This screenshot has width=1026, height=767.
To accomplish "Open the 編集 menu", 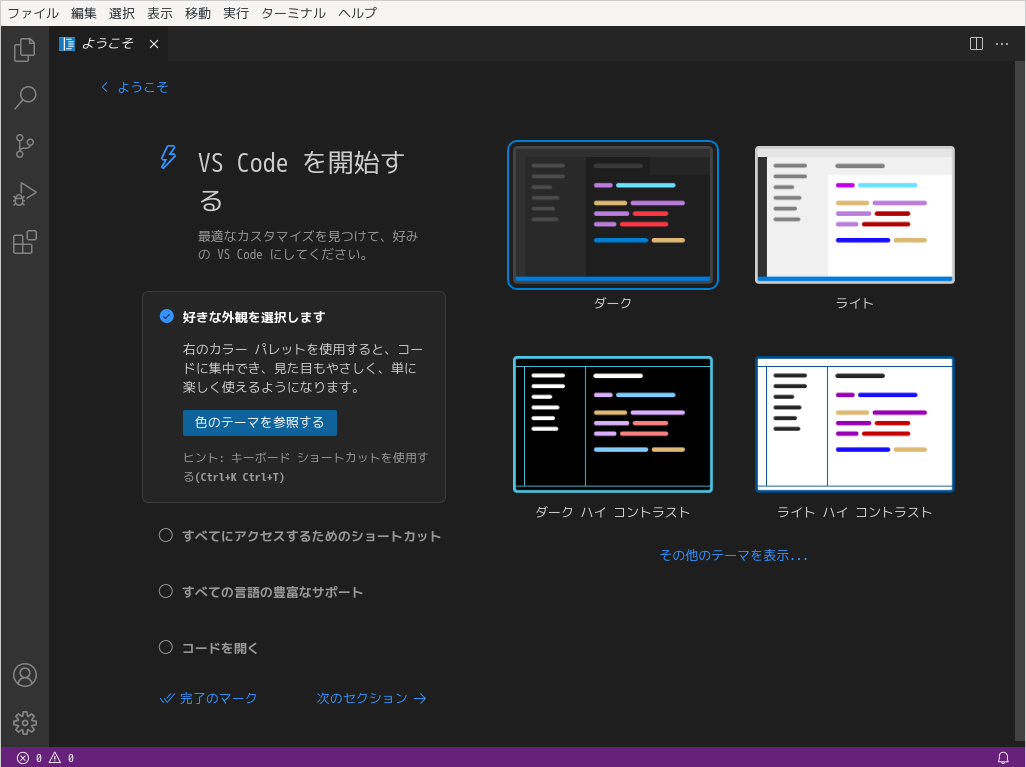I will pos(84,13).
